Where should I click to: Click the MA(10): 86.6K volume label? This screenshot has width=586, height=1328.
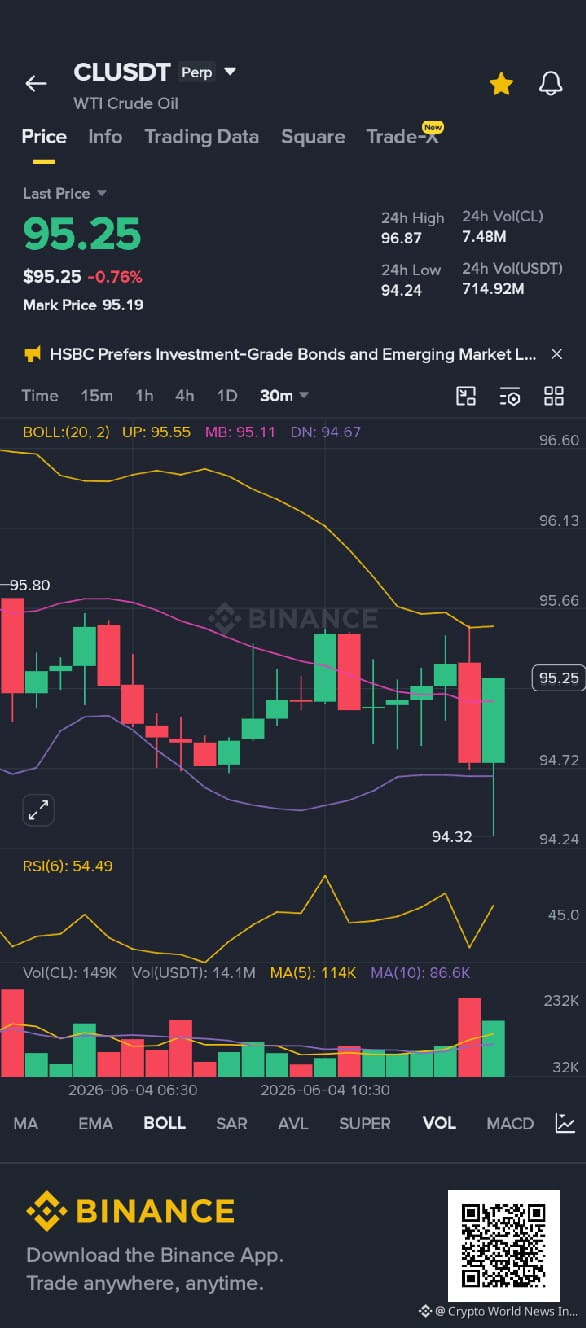[420, 972]
